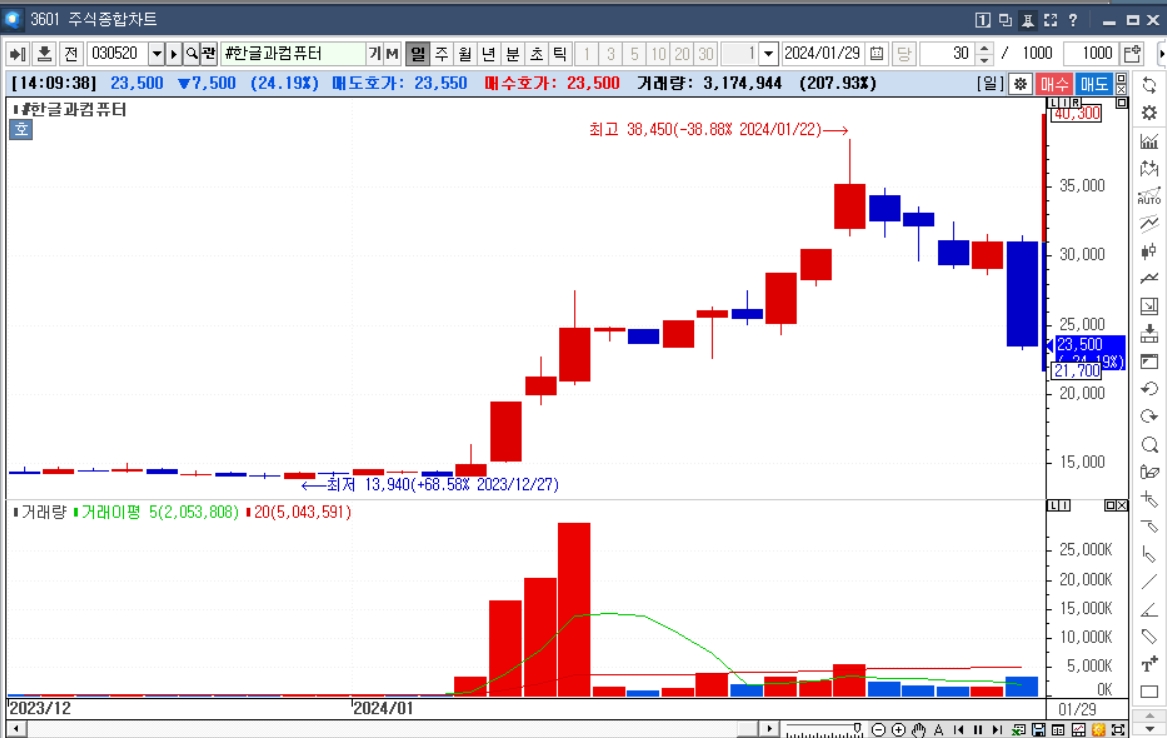Screen dimensions: 1167x738
Task: Expand the interval value dropdown next to 1
Action: coord(769,54)
